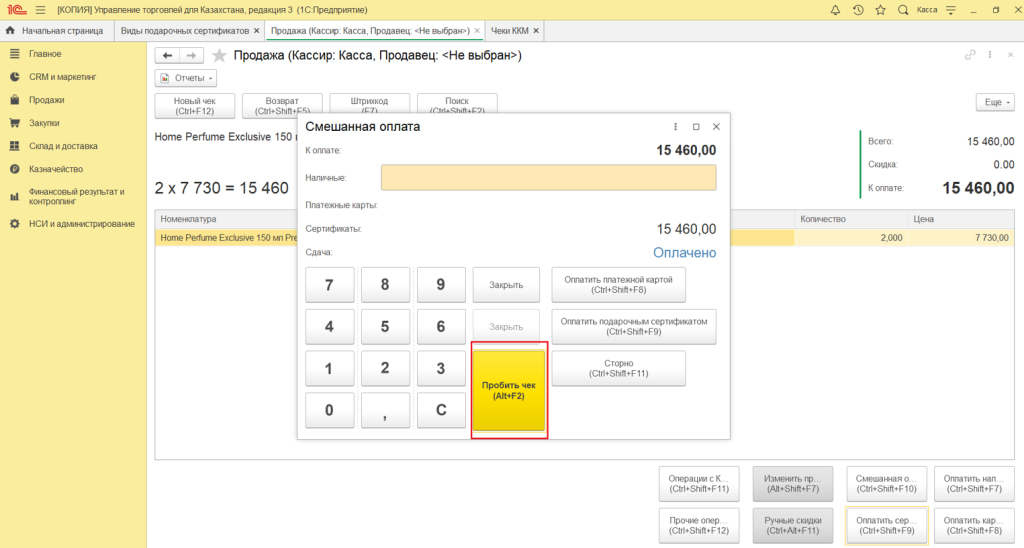Open Главное section in sidebar
The height and width of the screenshot is (548, 1024).
[45, 54]
